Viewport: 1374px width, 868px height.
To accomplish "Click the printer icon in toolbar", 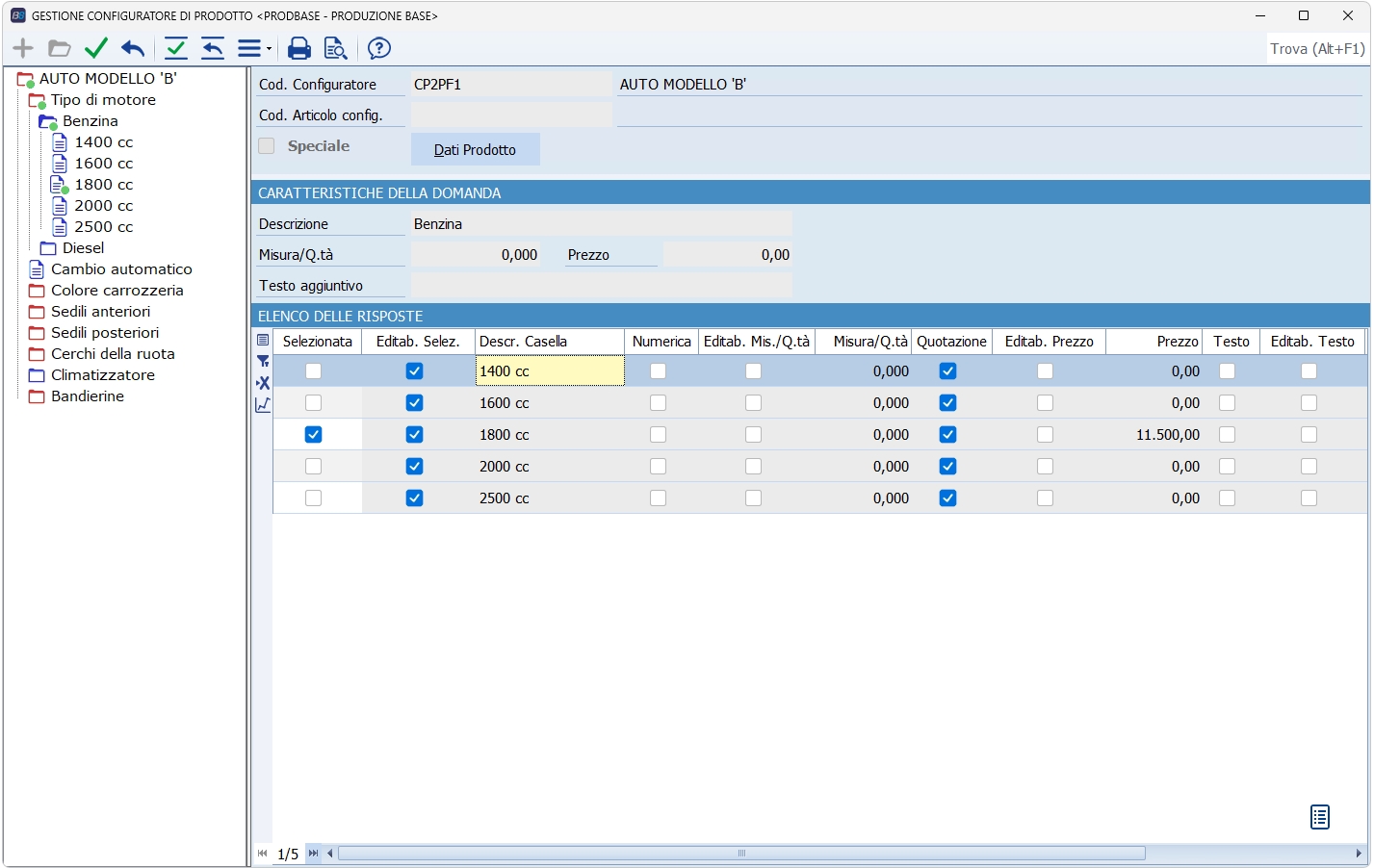I will tap(299, 48).
